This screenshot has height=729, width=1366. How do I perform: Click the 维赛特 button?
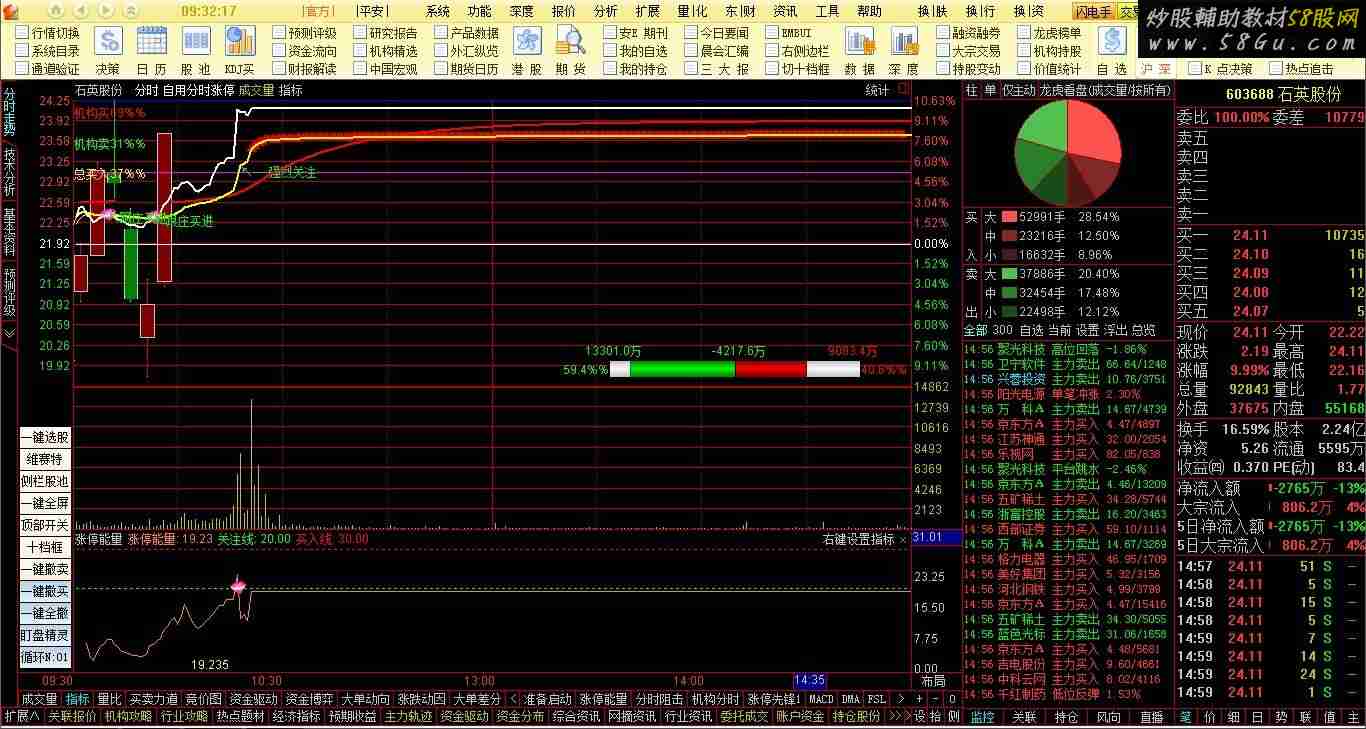(x=46, y=459)
